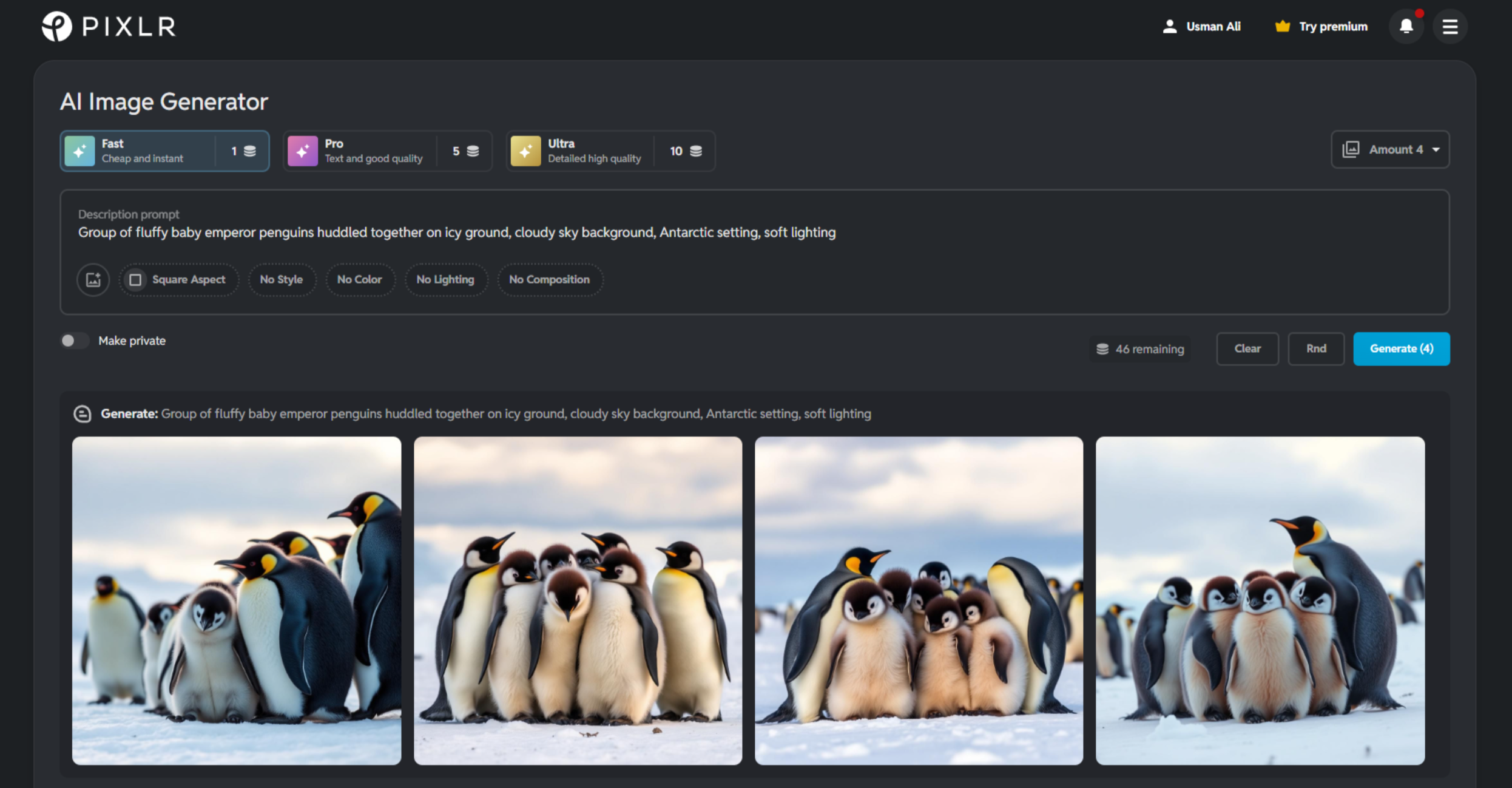Expand the Amount 4 dropdown
The width and height of the screenshot is (1512, 788).
pos(1389,149)
